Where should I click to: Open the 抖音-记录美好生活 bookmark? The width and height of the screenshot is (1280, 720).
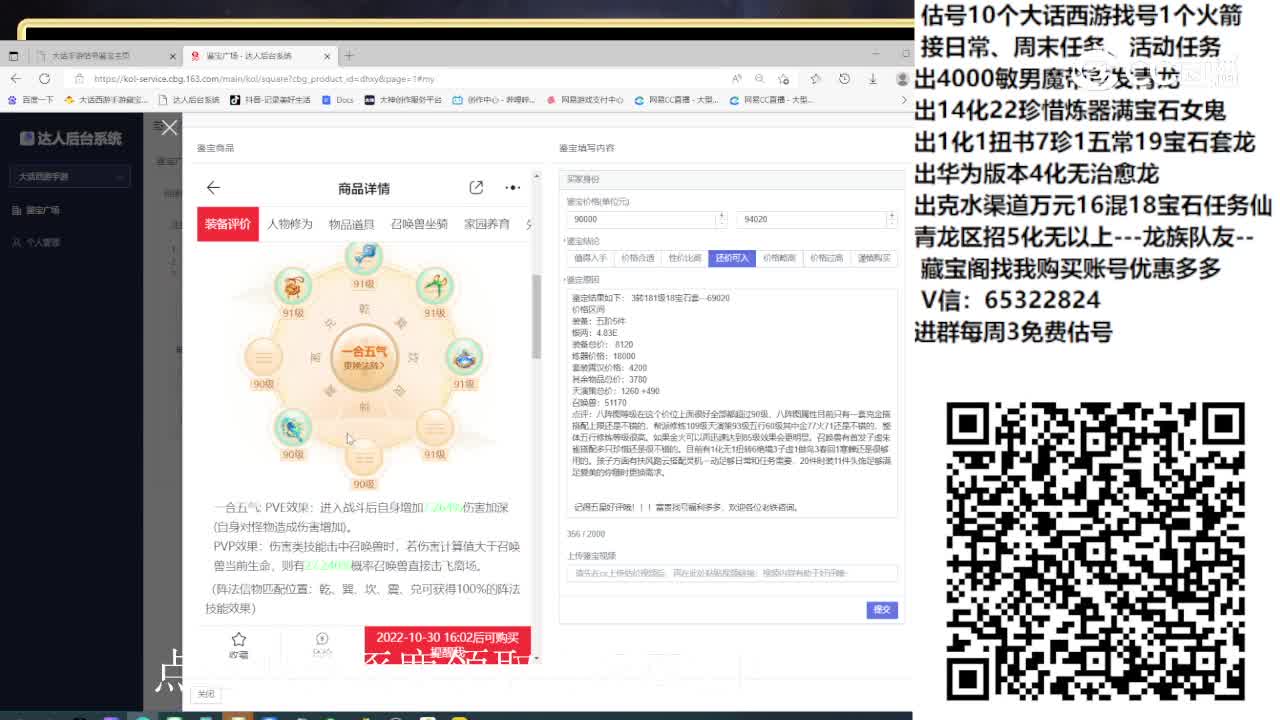click(270, 100)
